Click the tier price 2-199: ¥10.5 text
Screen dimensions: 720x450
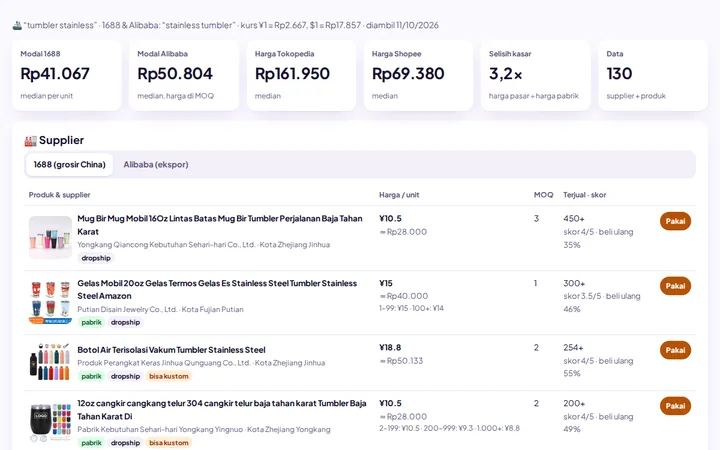click(x=399, y=428)
